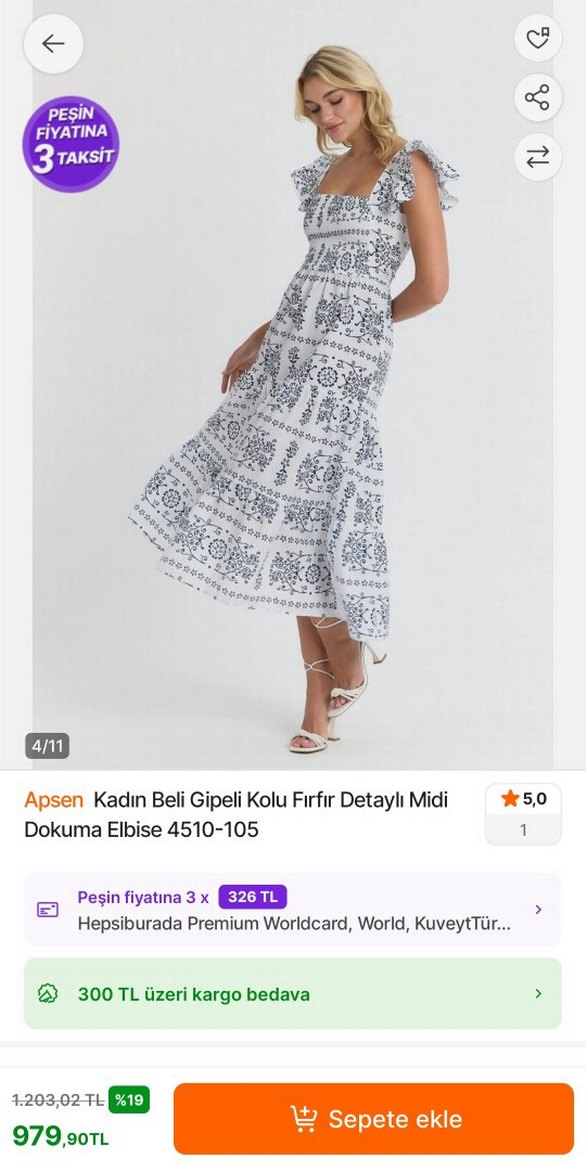Tap the 326 TL installment badge
The image size is (586, 1171).
click(x=252, y=897)
